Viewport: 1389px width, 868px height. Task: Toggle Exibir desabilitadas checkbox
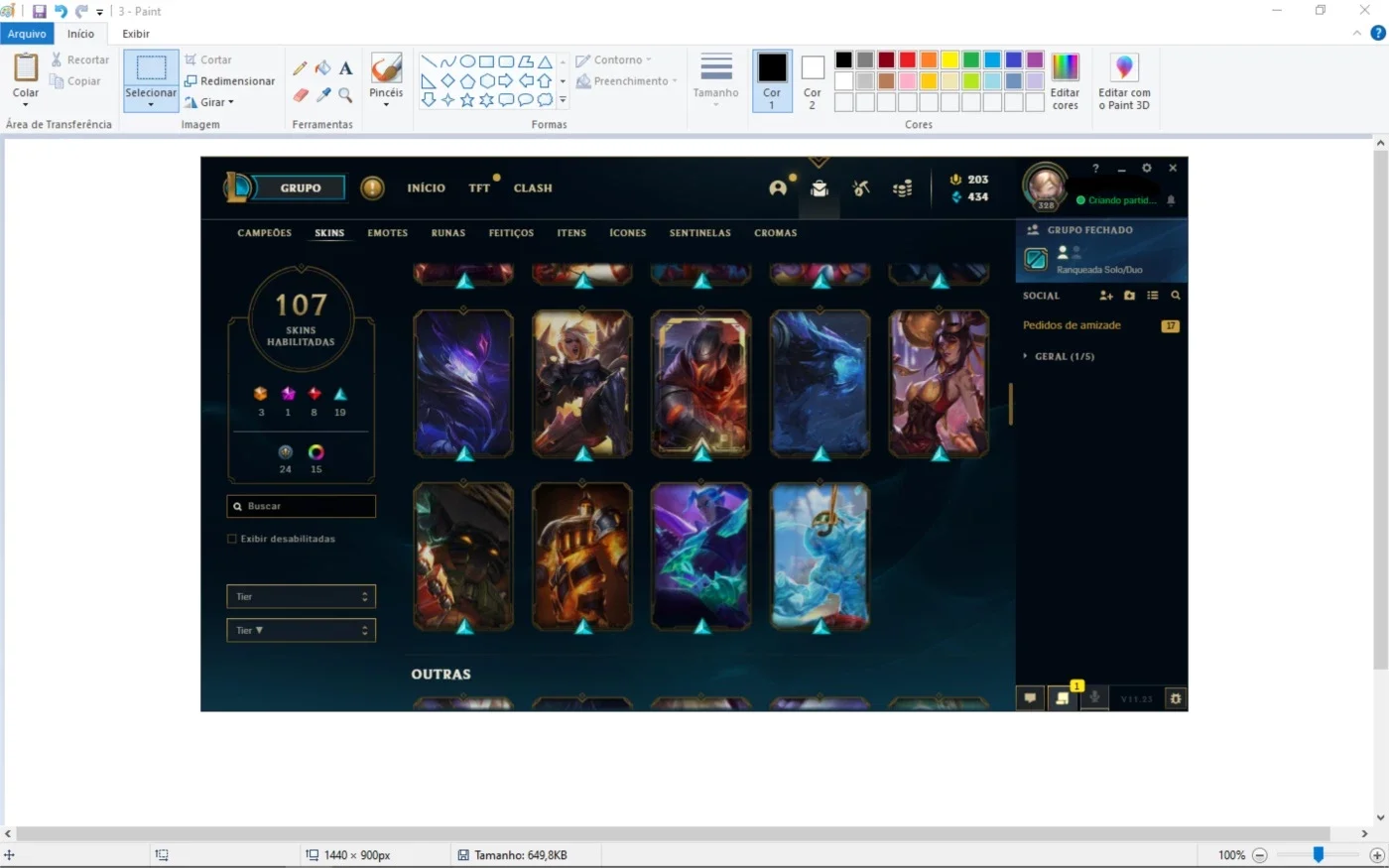(x=232, y=539)
